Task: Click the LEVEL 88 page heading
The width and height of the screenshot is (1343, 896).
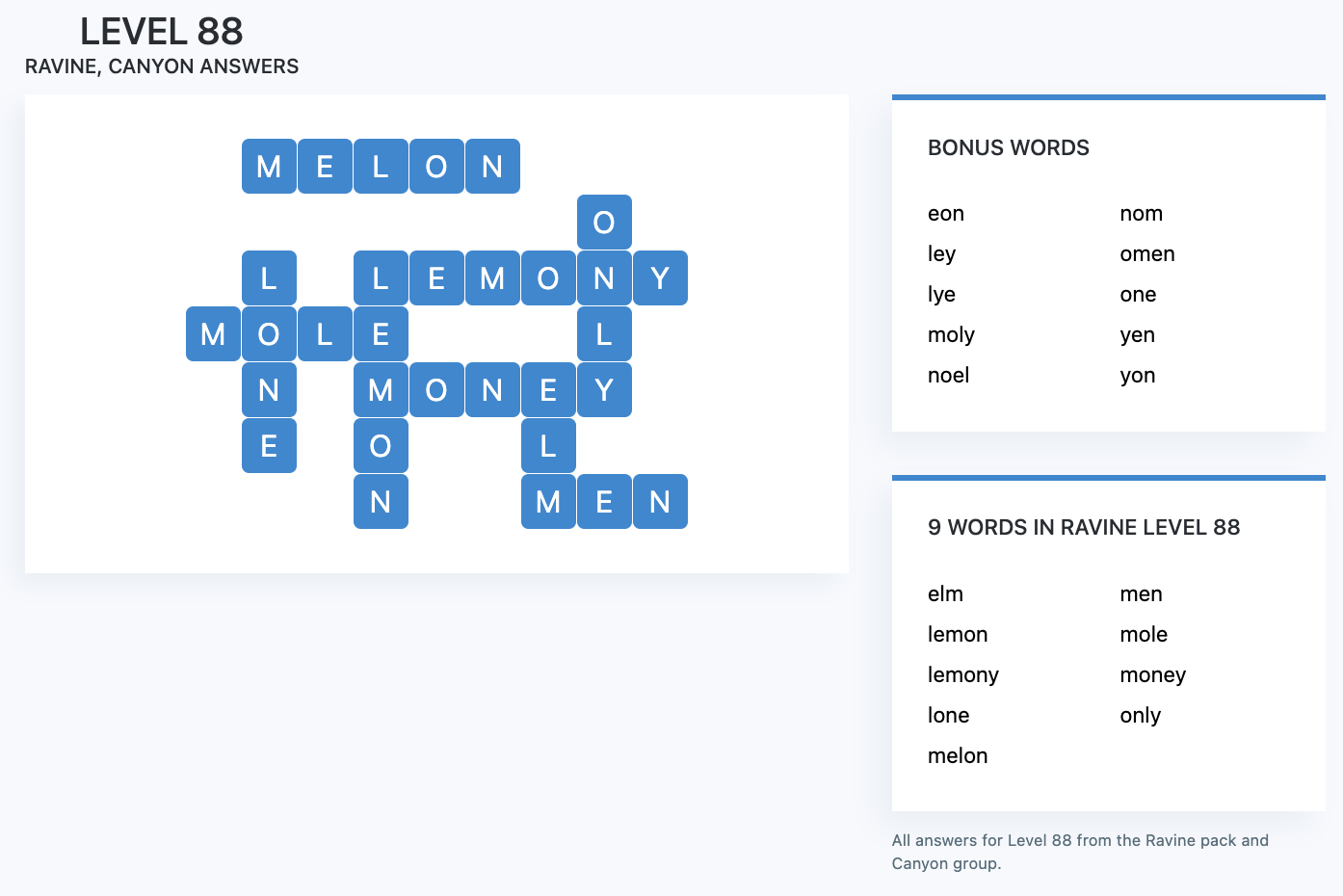Action: (161, 32)
